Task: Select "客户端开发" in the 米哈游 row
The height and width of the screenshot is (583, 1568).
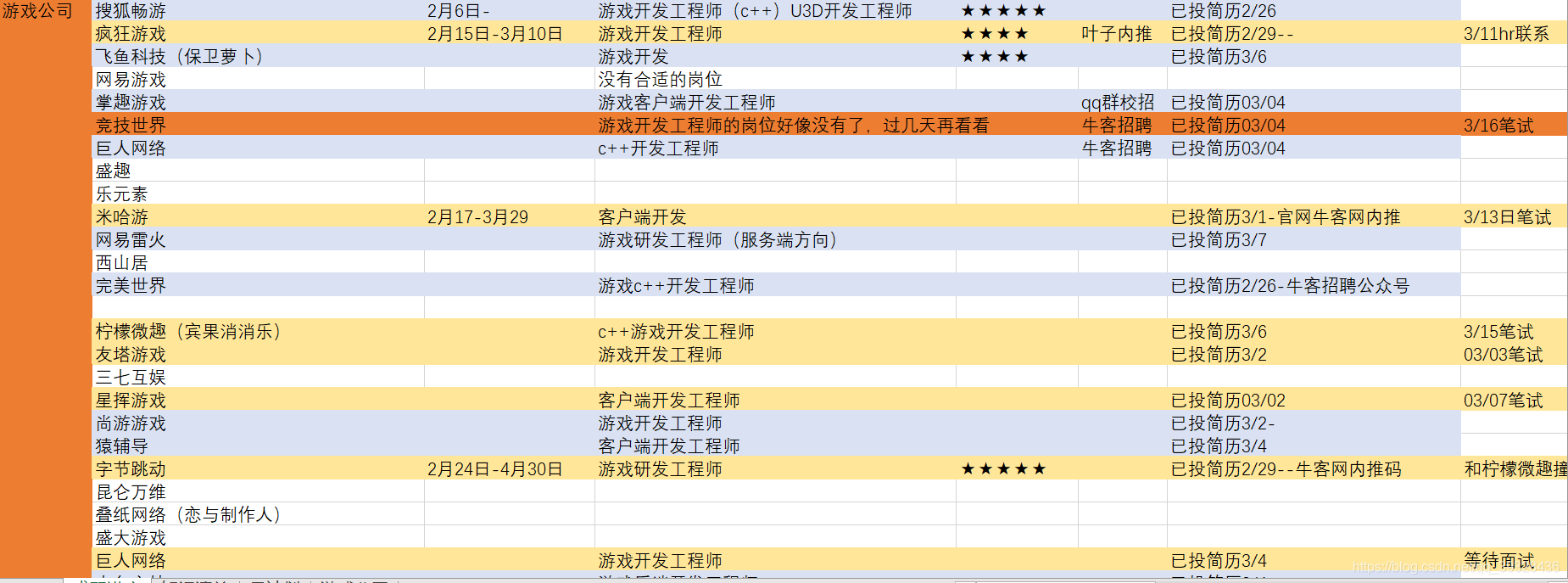Action: click(776, 216)
